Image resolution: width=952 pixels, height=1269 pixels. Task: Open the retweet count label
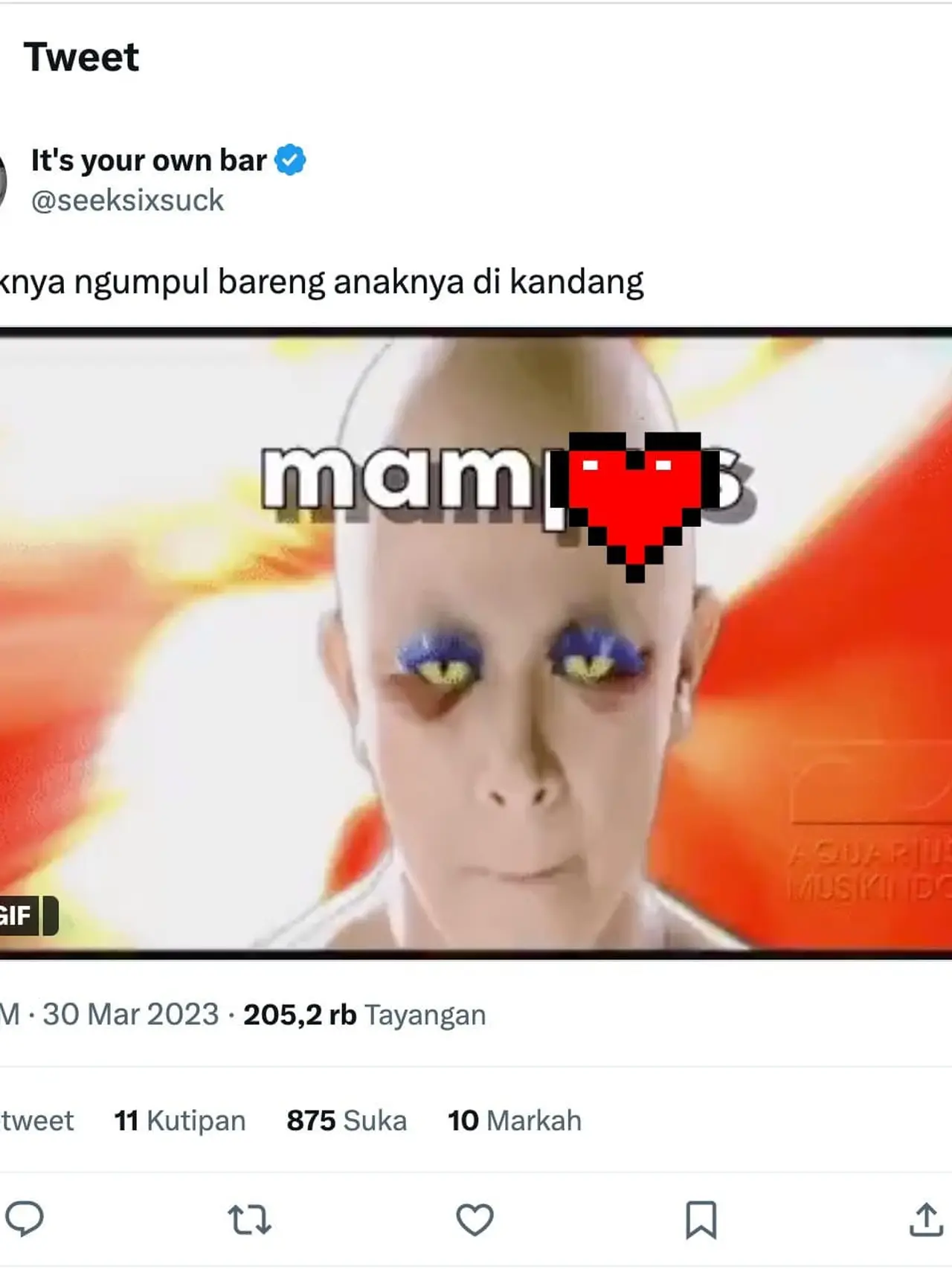[37, 1120]
